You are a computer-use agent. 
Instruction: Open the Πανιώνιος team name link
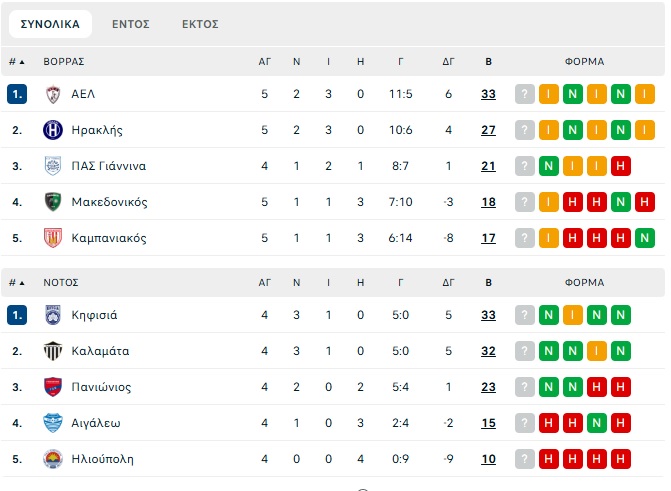coord(101,387)
